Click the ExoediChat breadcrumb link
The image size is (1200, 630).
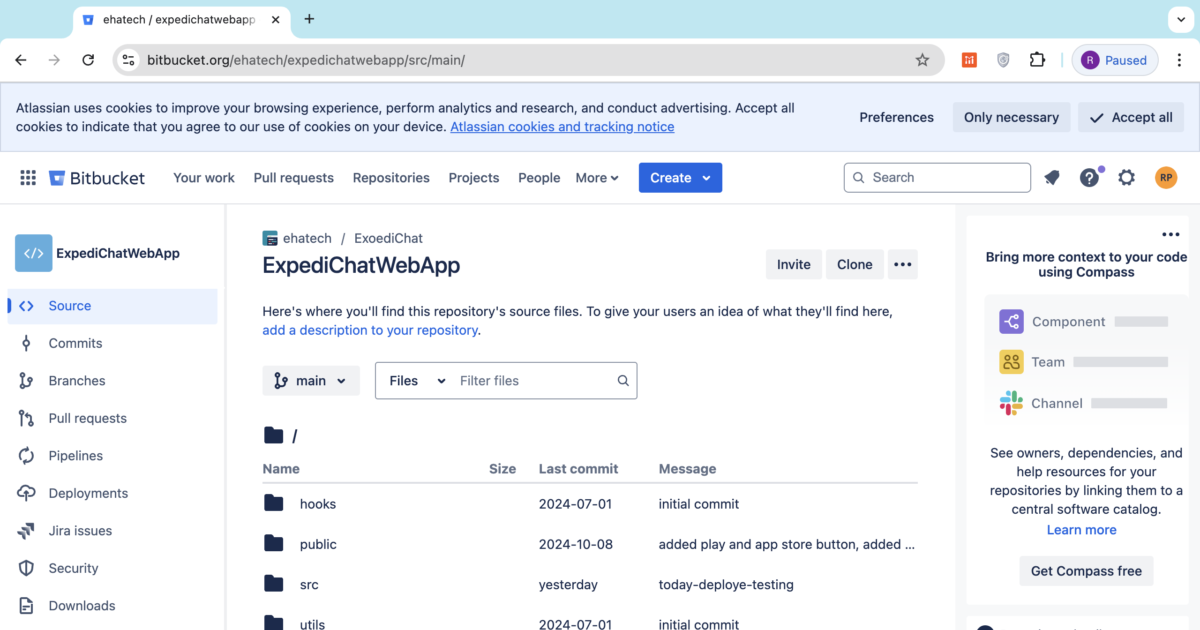click(x=388, y=238)
